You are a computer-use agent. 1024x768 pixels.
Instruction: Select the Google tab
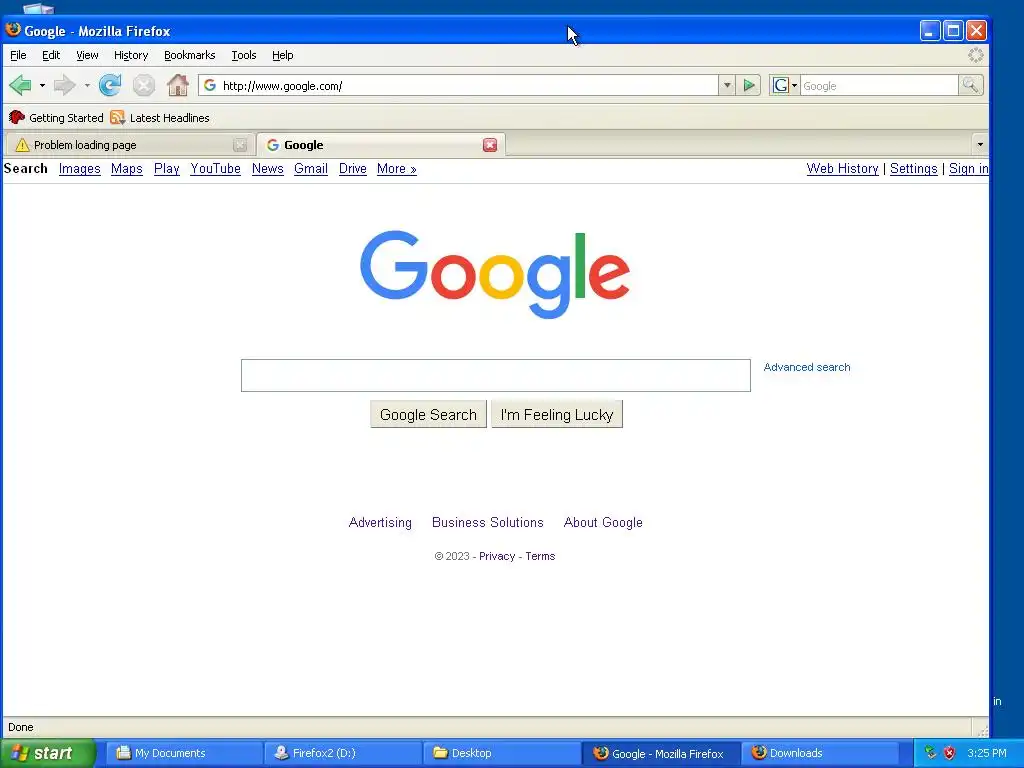click(381, 145)
